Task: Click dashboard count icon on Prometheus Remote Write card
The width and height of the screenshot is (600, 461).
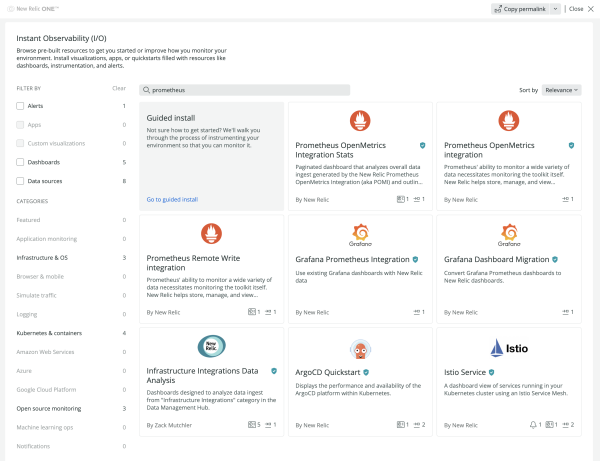Action: pyautogui.click(x=251, y=312)
